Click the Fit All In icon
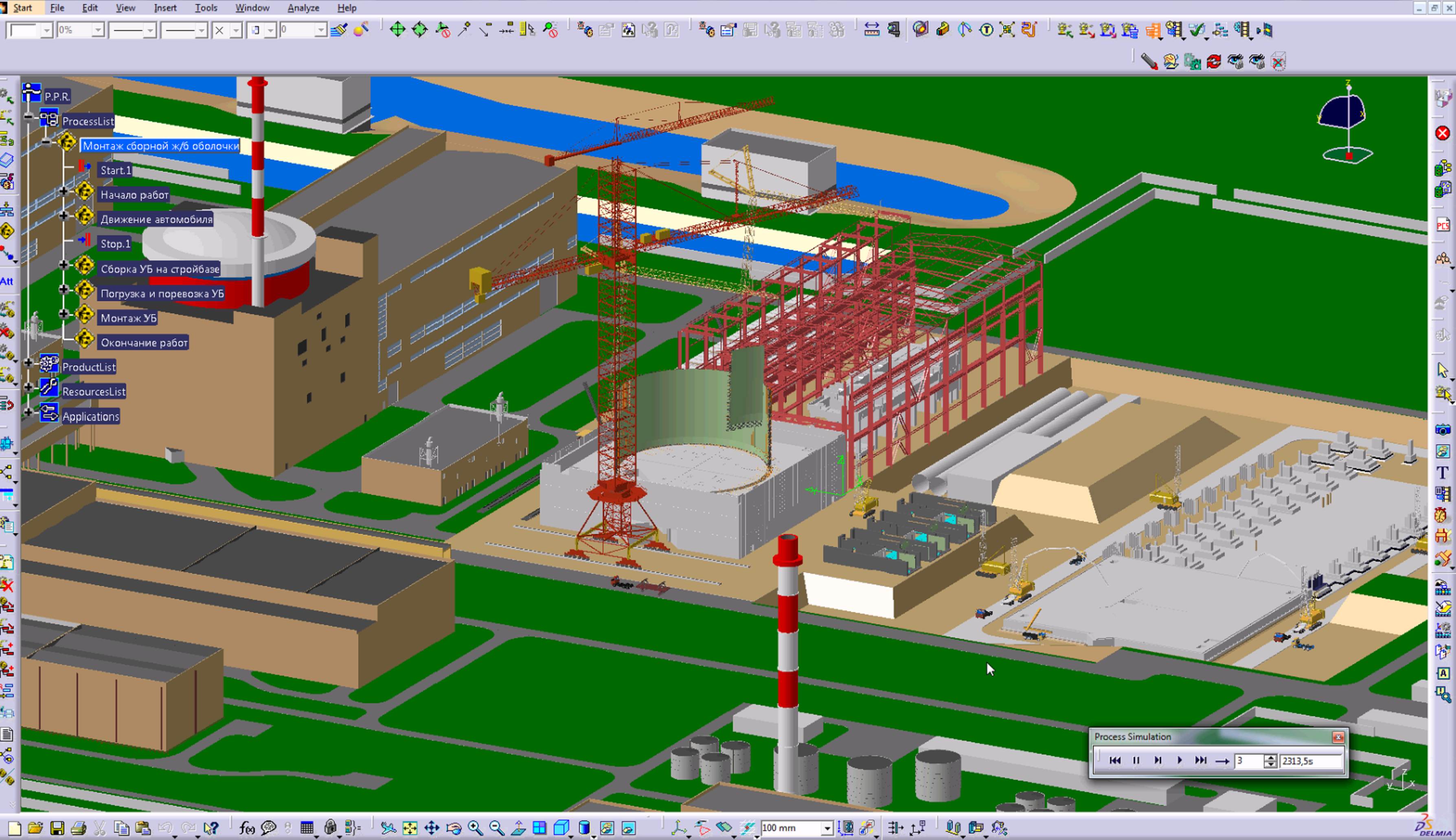Viewport: 1456px width, 840px height. click(410, 829)
